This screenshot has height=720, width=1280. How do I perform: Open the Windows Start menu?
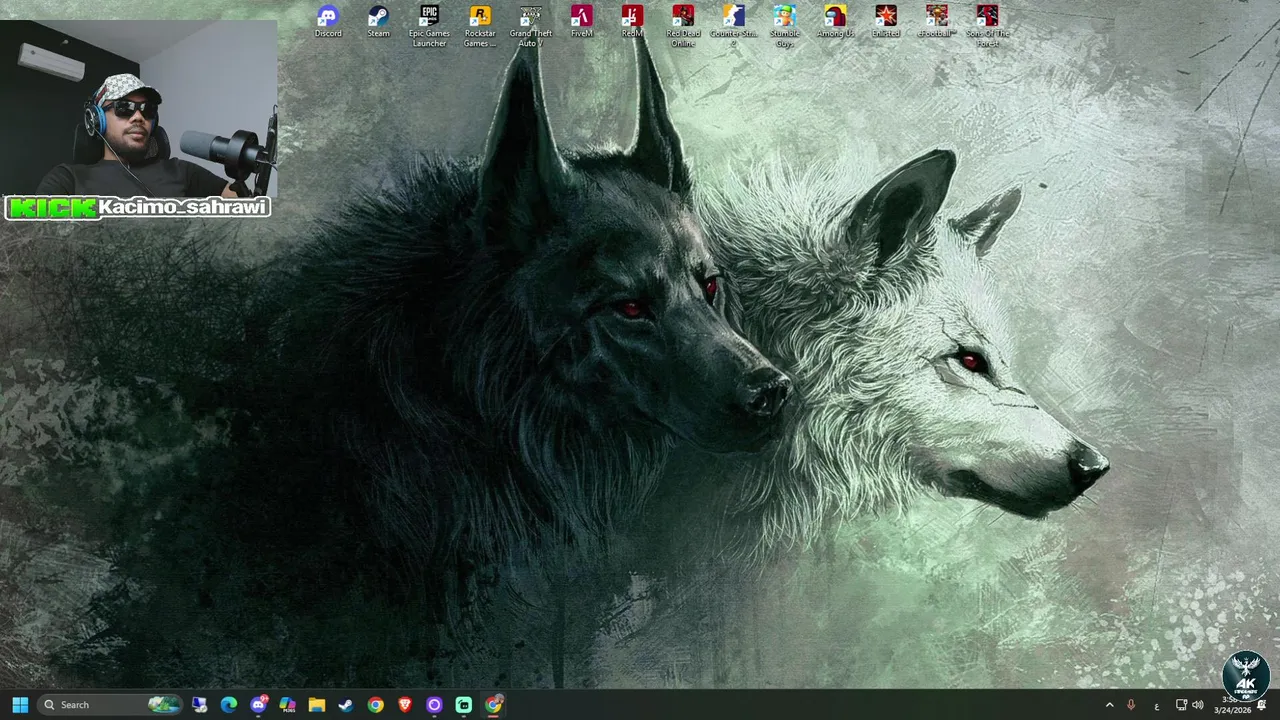[x=20, y=705]
